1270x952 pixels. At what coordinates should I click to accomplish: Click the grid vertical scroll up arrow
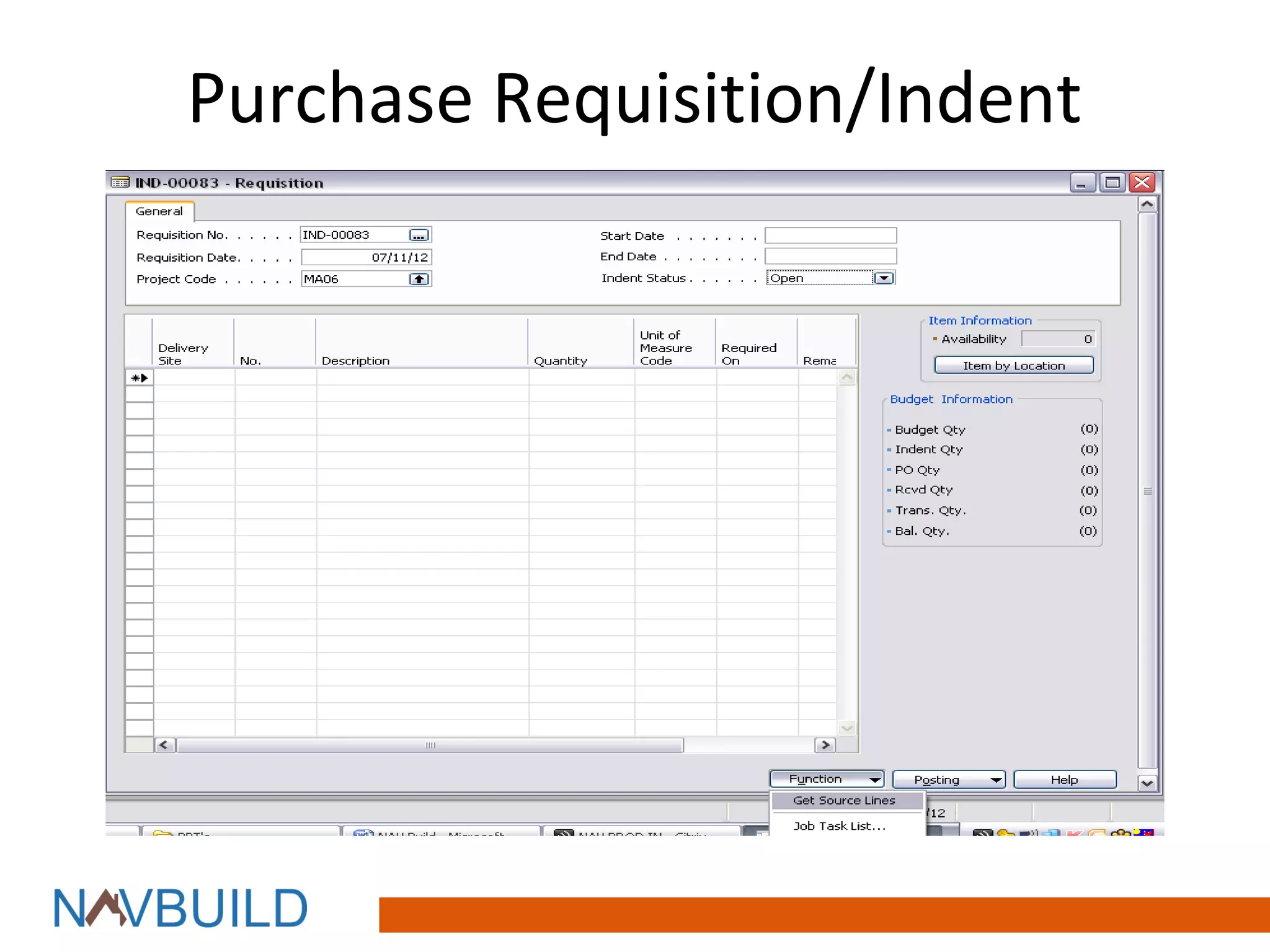(847, 377)
